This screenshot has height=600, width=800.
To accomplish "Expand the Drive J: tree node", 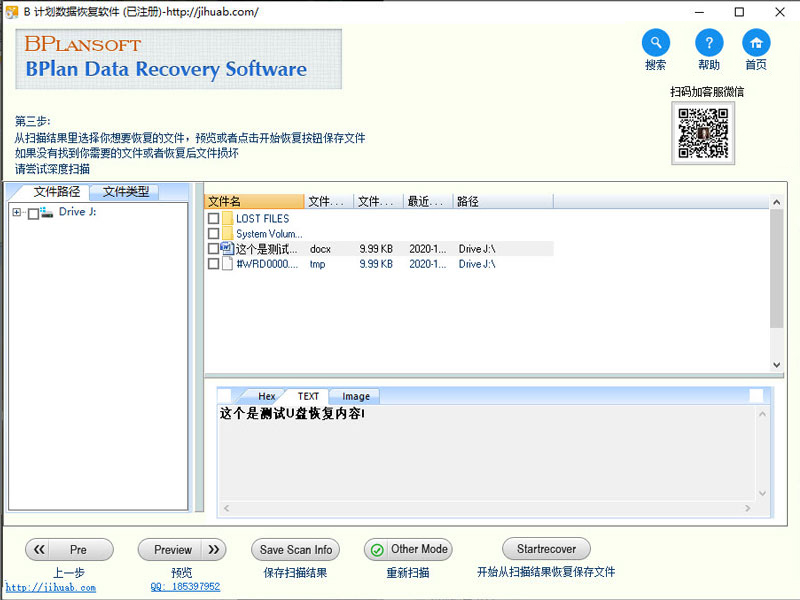I will [x=17, y=213].
